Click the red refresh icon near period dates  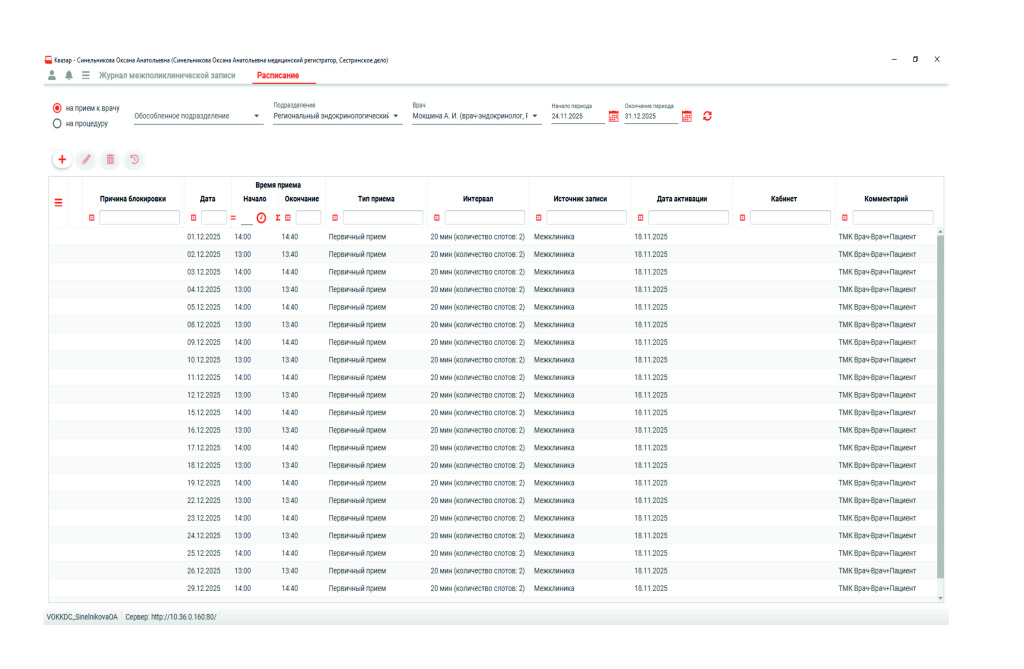pyautogui.click(x=708, y=116)
